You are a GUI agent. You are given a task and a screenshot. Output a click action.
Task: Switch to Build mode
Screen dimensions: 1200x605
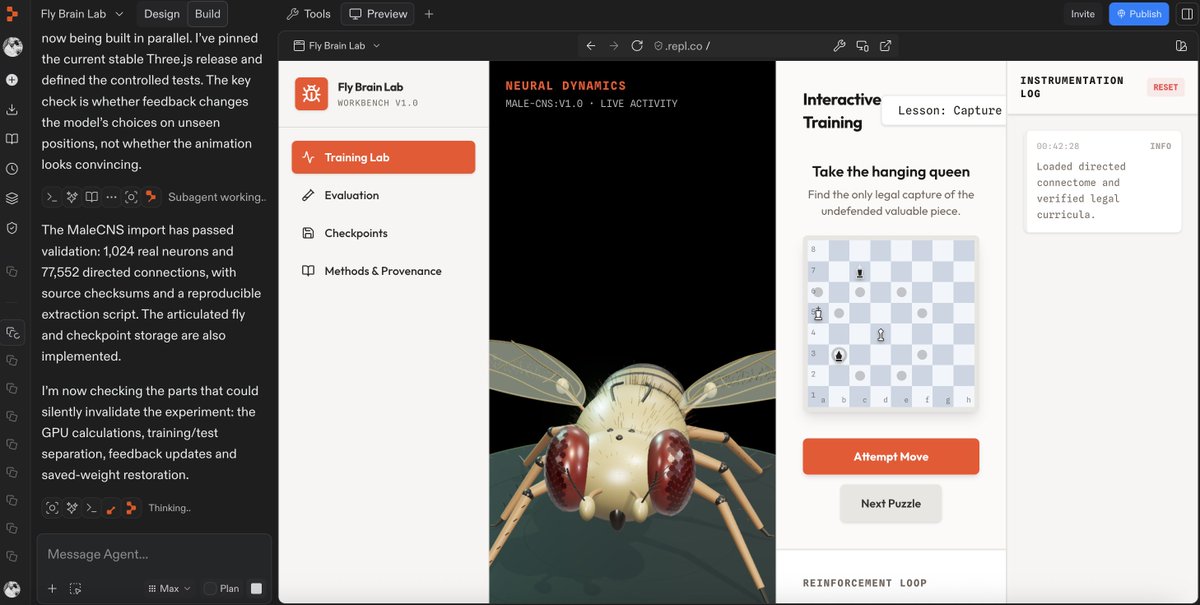click(208, 14)
